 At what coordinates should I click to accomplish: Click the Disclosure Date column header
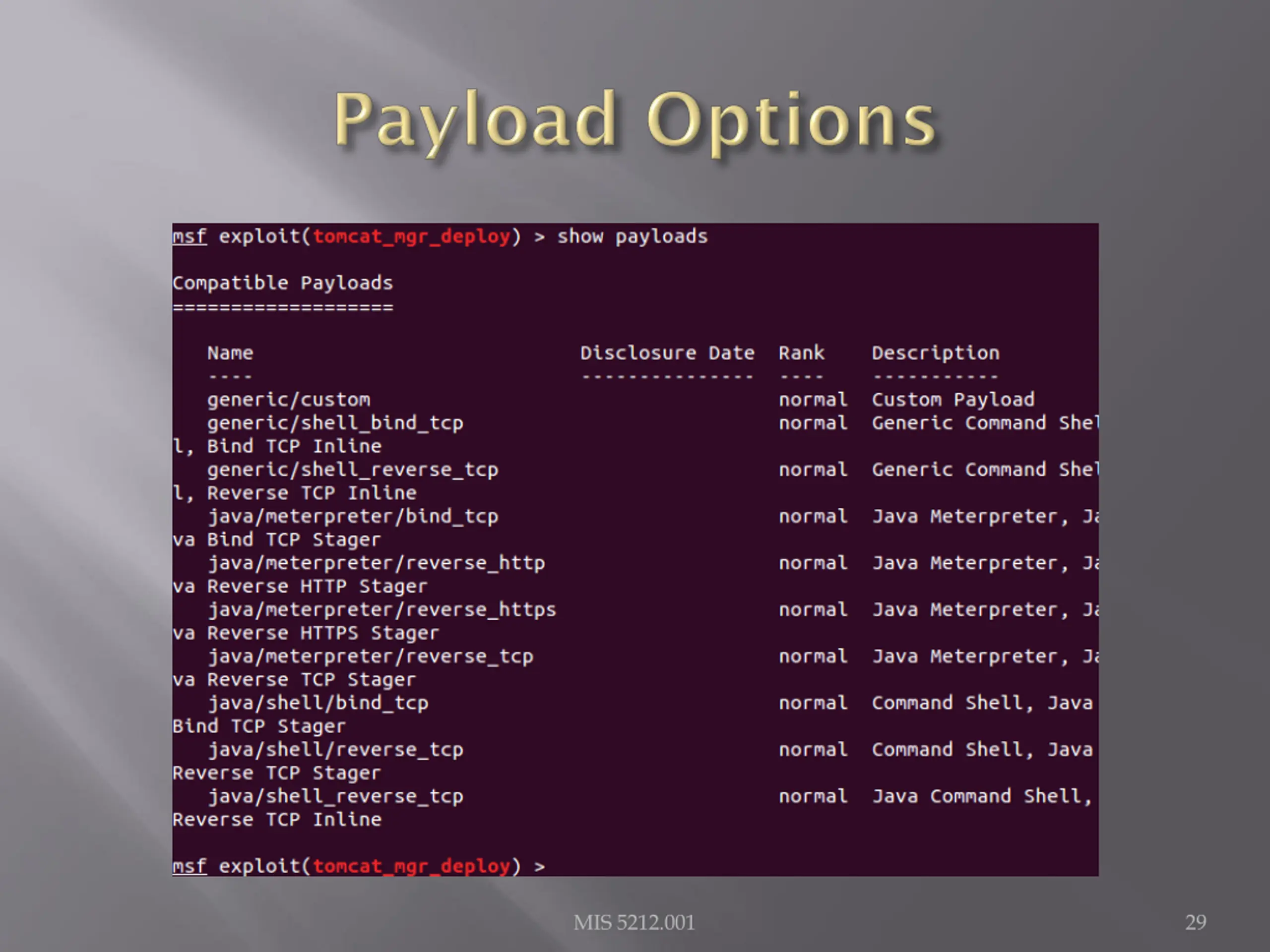click(667, 353)
